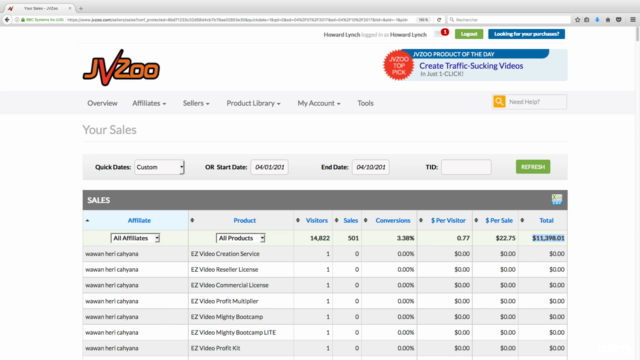
Task: Expand the Affiliates navigation menu
Action: (x=149, y=103)
